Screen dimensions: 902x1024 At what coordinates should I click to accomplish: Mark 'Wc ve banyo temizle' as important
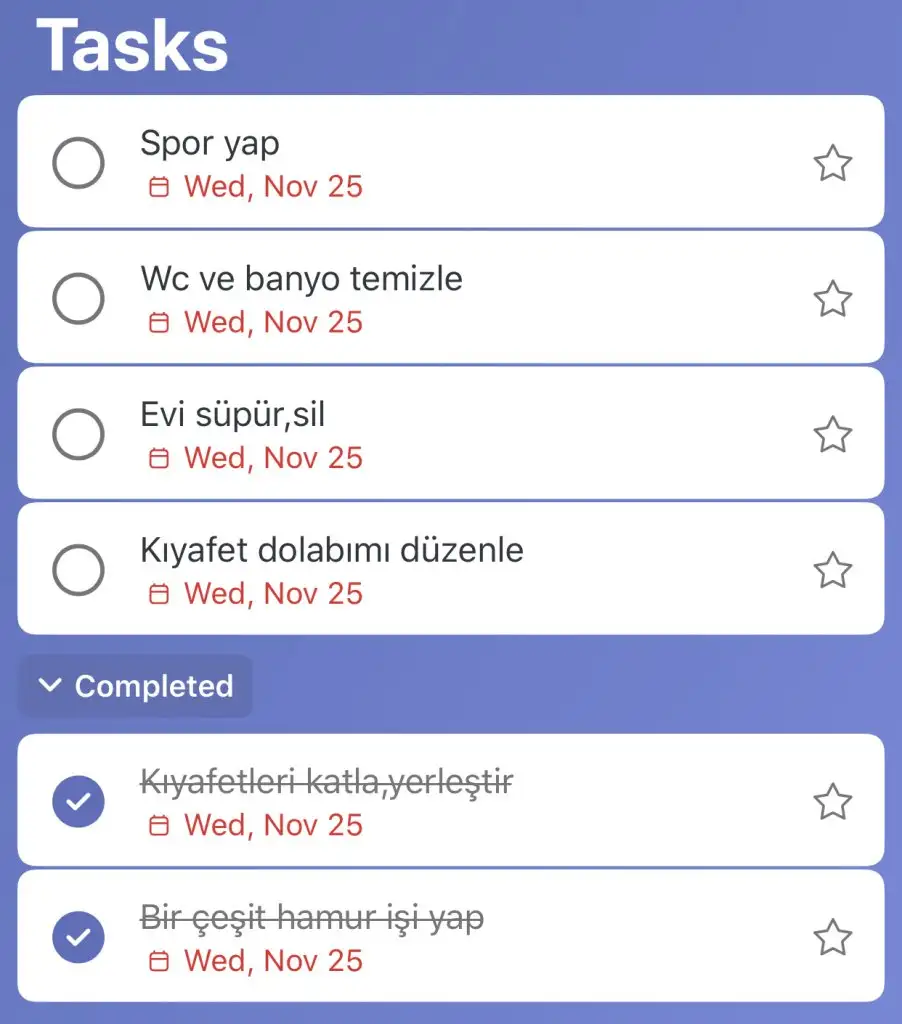[832, 299]
